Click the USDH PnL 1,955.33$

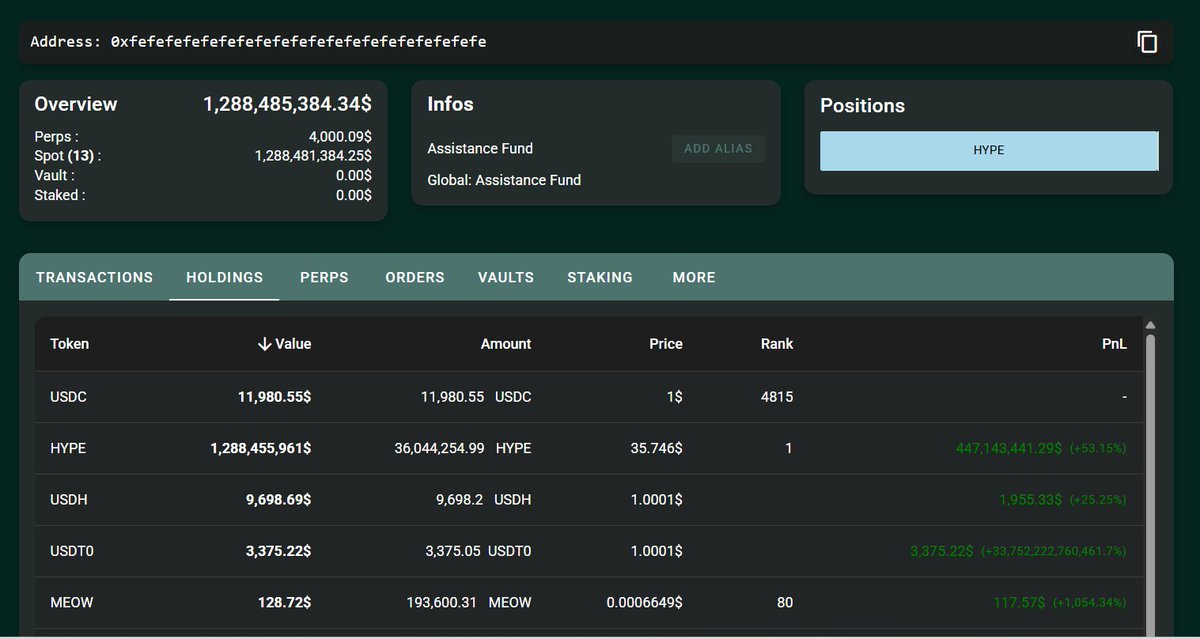coord(1031,500)
